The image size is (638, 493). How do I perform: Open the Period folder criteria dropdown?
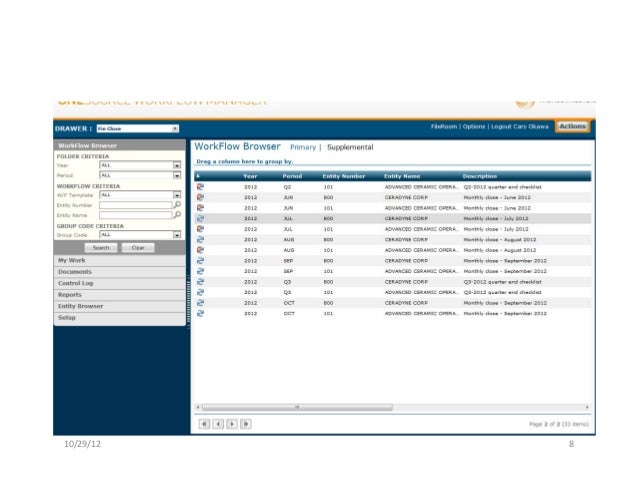177,175
